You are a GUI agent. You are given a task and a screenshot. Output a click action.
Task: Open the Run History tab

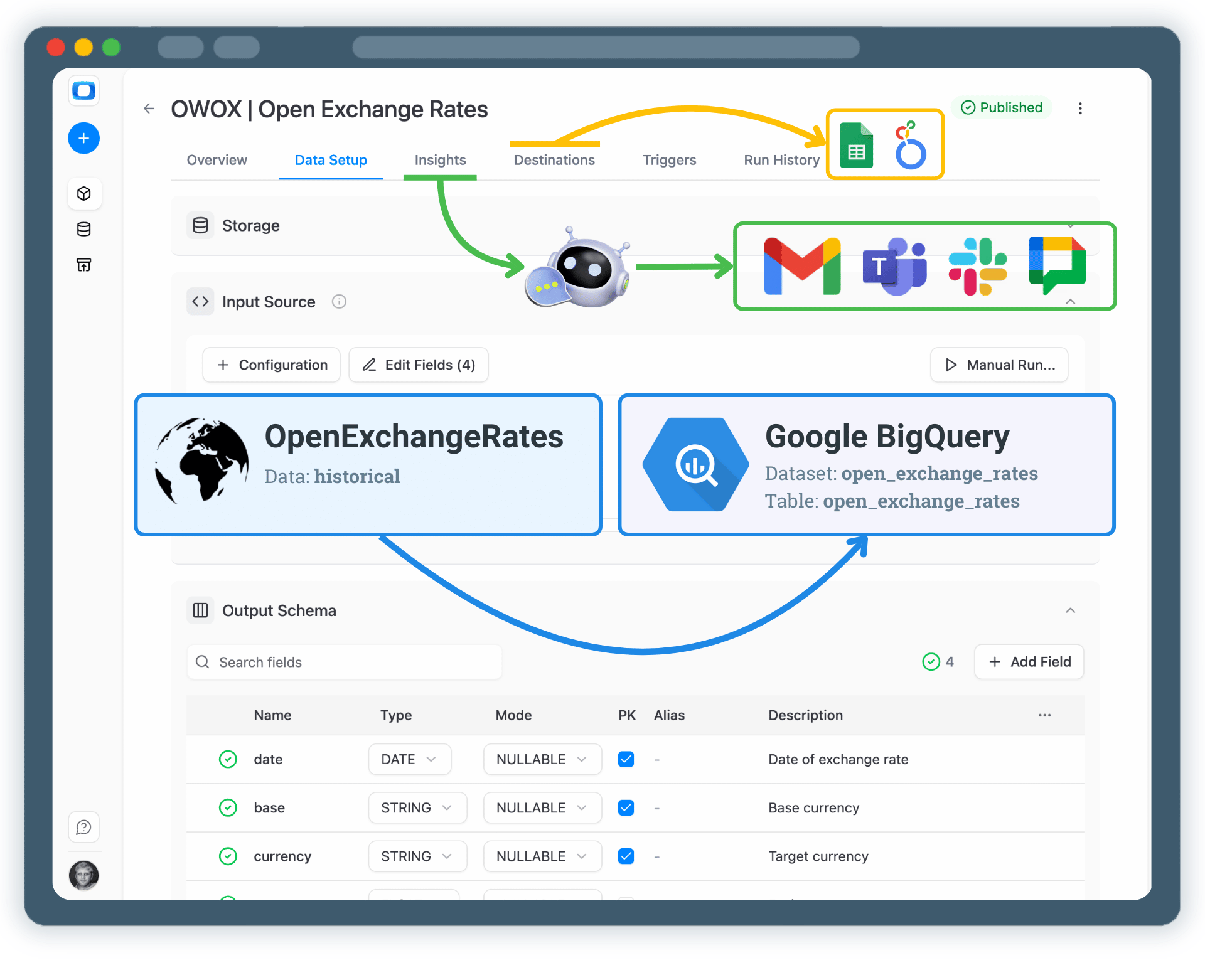point(781,160)
